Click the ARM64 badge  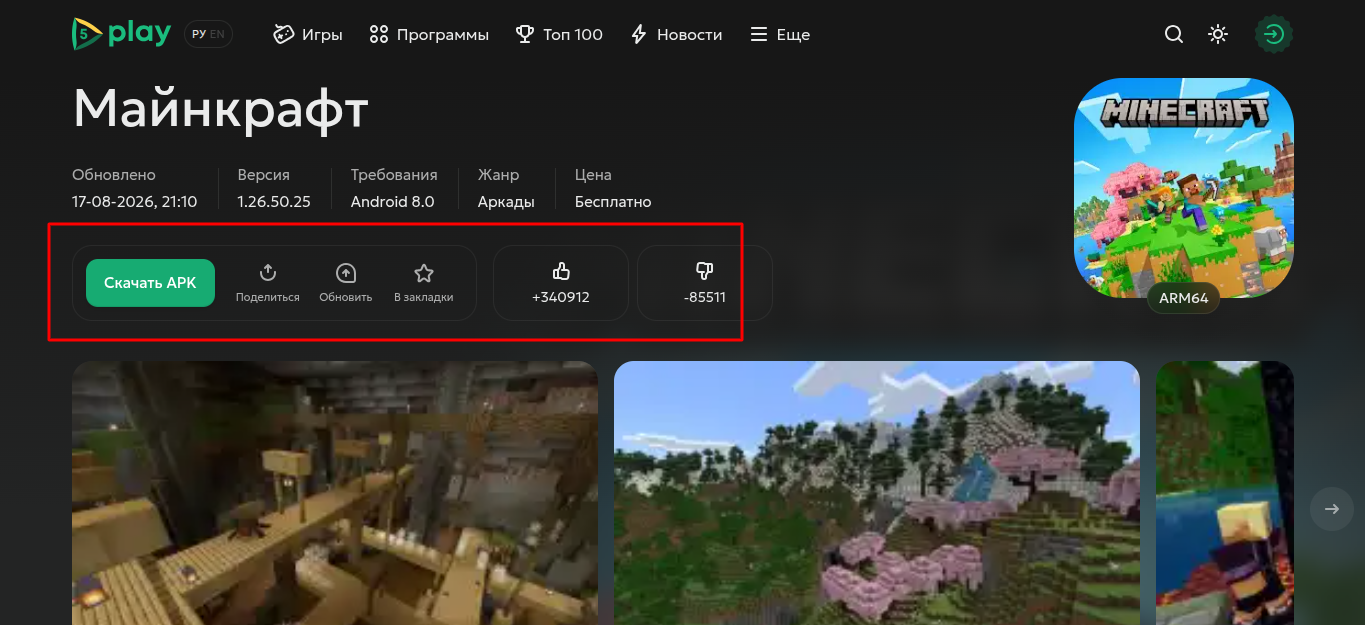[x=1184, y=298]
